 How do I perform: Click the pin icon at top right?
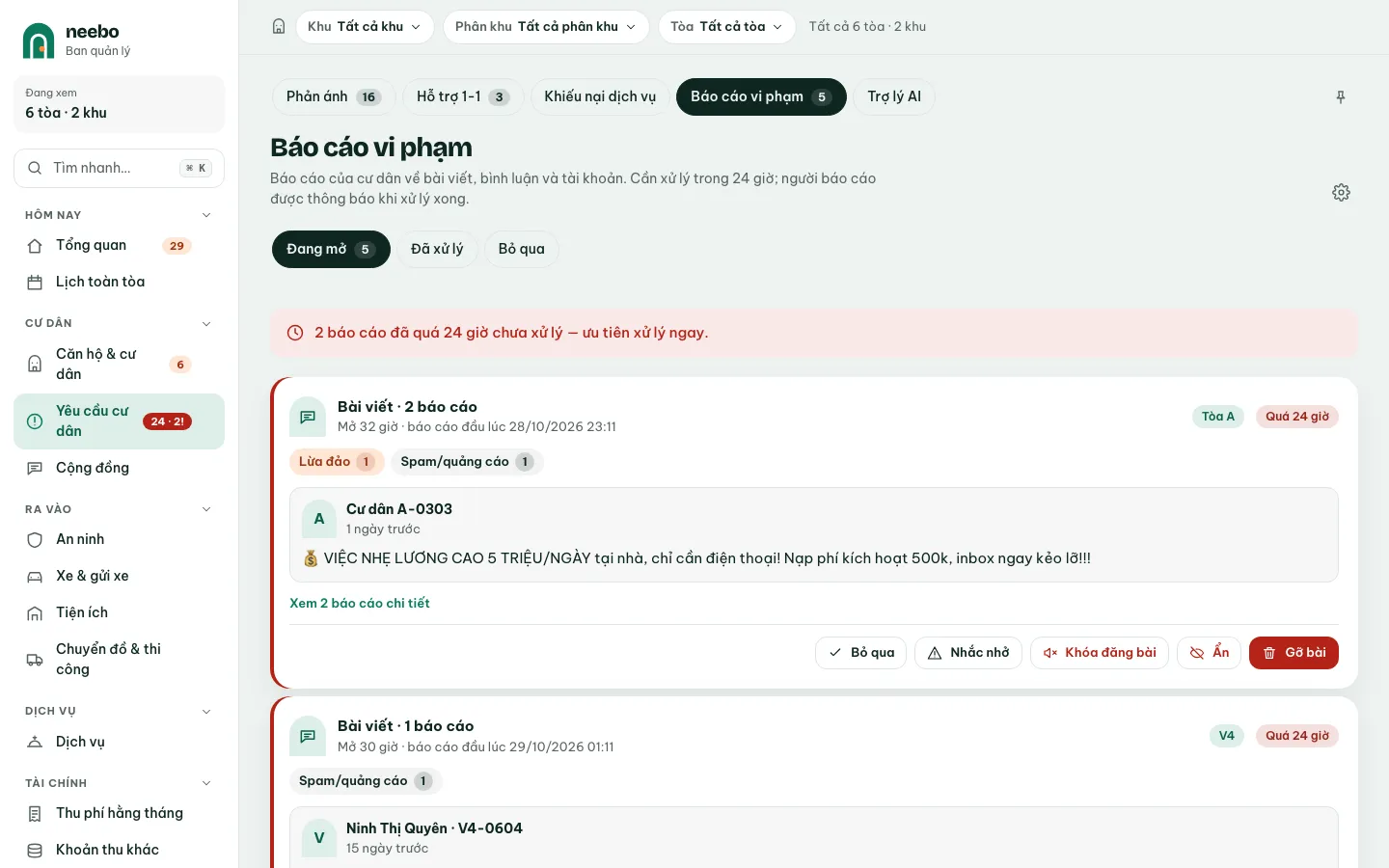pyautogui.click(x=1341, y=97)
